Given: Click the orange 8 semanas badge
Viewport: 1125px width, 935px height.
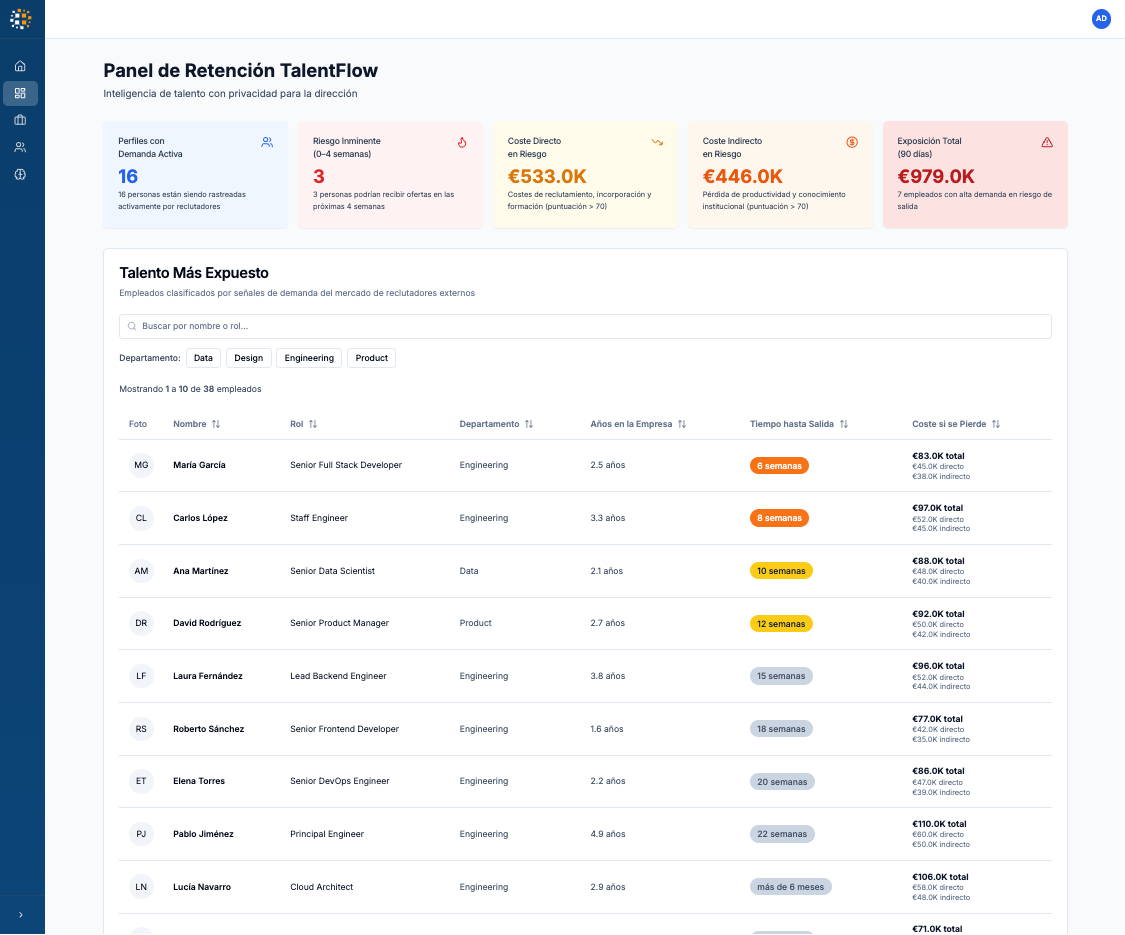Looking at the screenshot, I should 779,518.
